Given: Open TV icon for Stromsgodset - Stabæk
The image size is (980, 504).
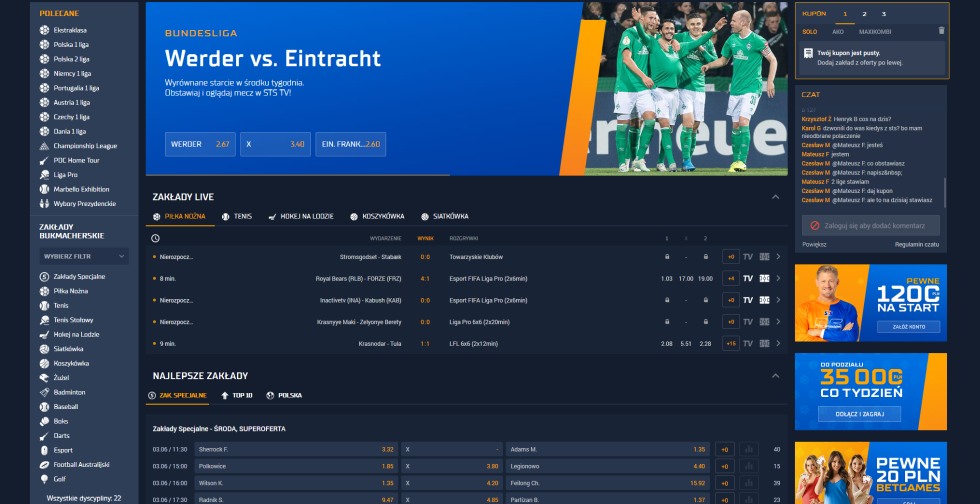Looking at the screenshot, I should [x=748, y=257].
